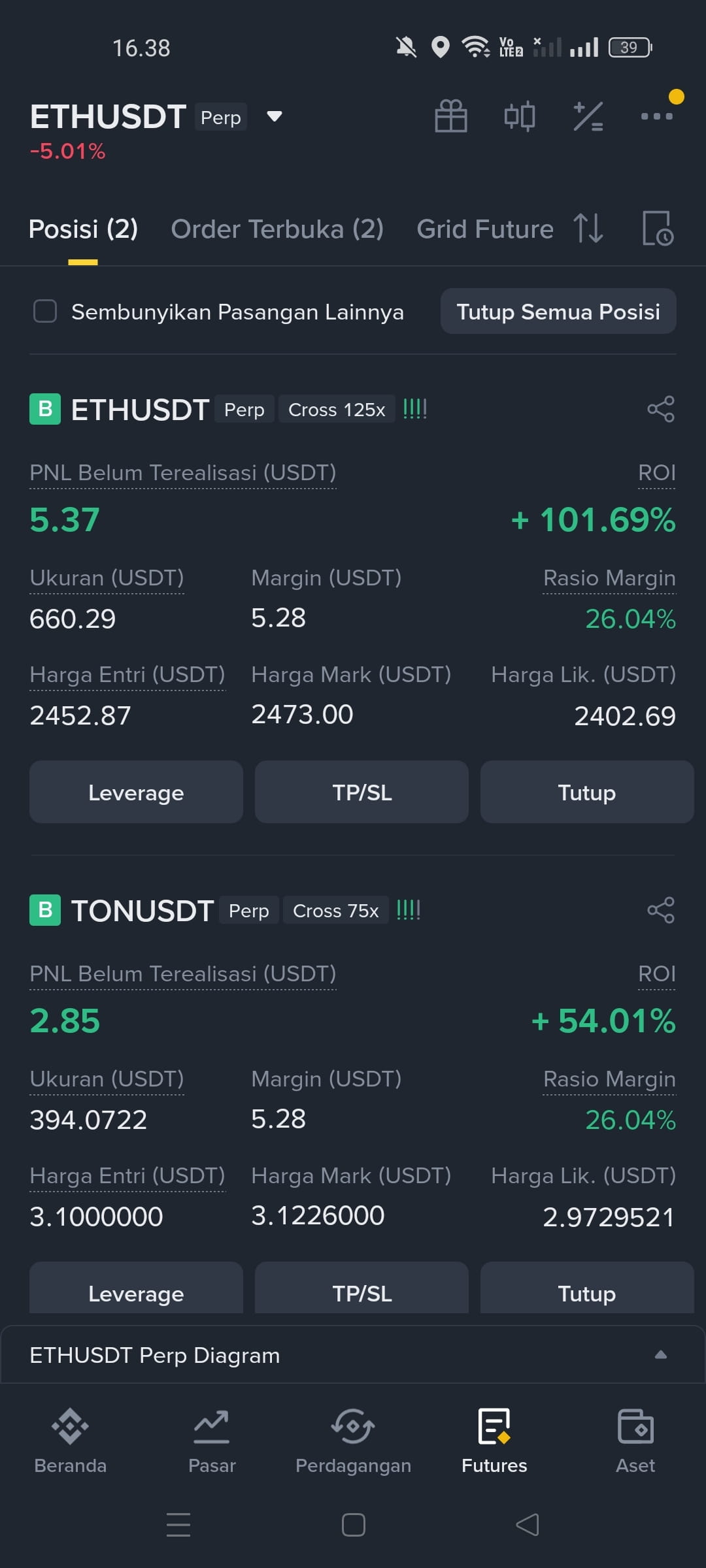The height and width of the screenshot is (1568, 706).
Task: Open the order history document icon
Action: [x=657, y=228]
